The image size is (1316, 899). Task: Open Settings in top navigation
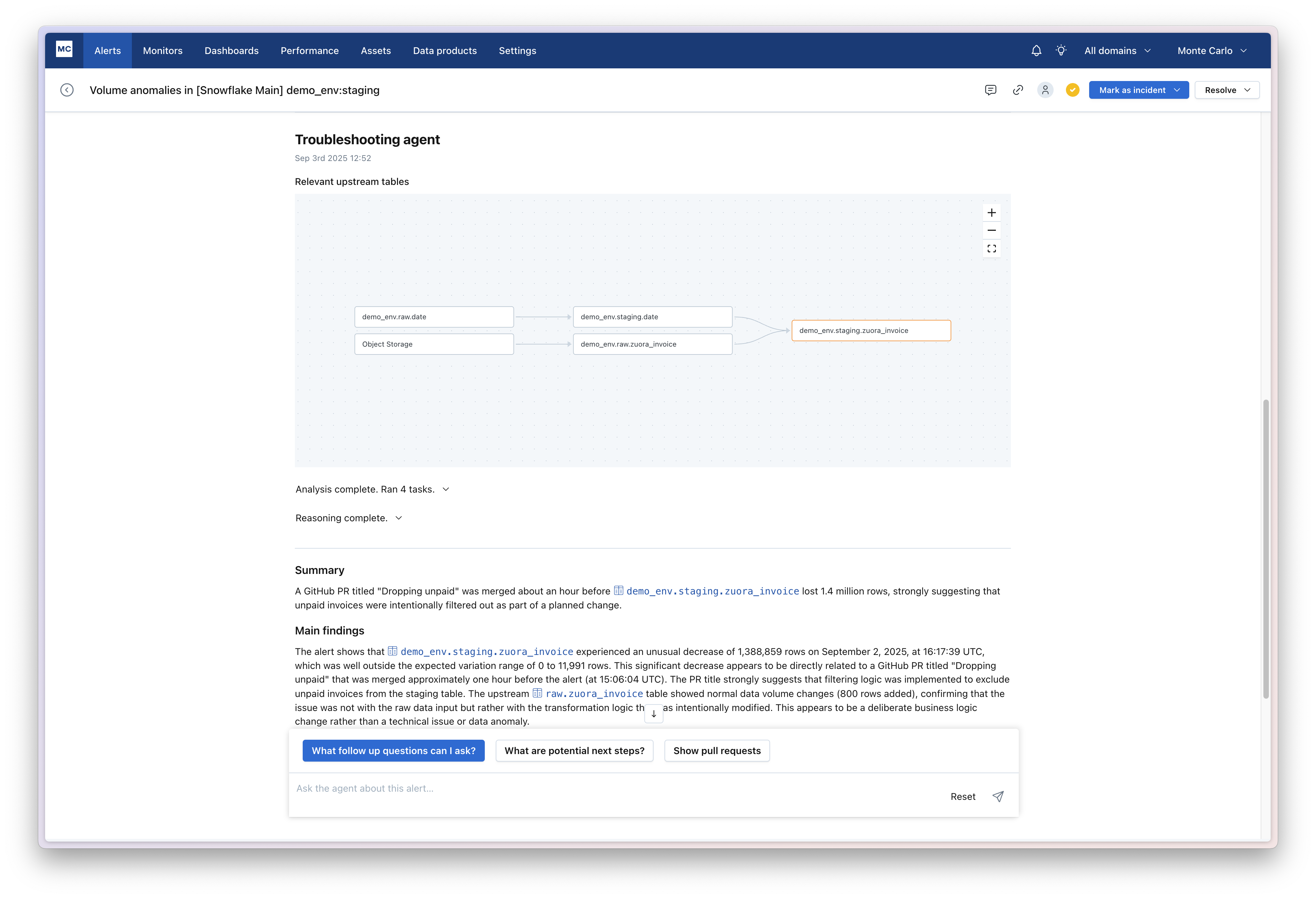[517, 50]
